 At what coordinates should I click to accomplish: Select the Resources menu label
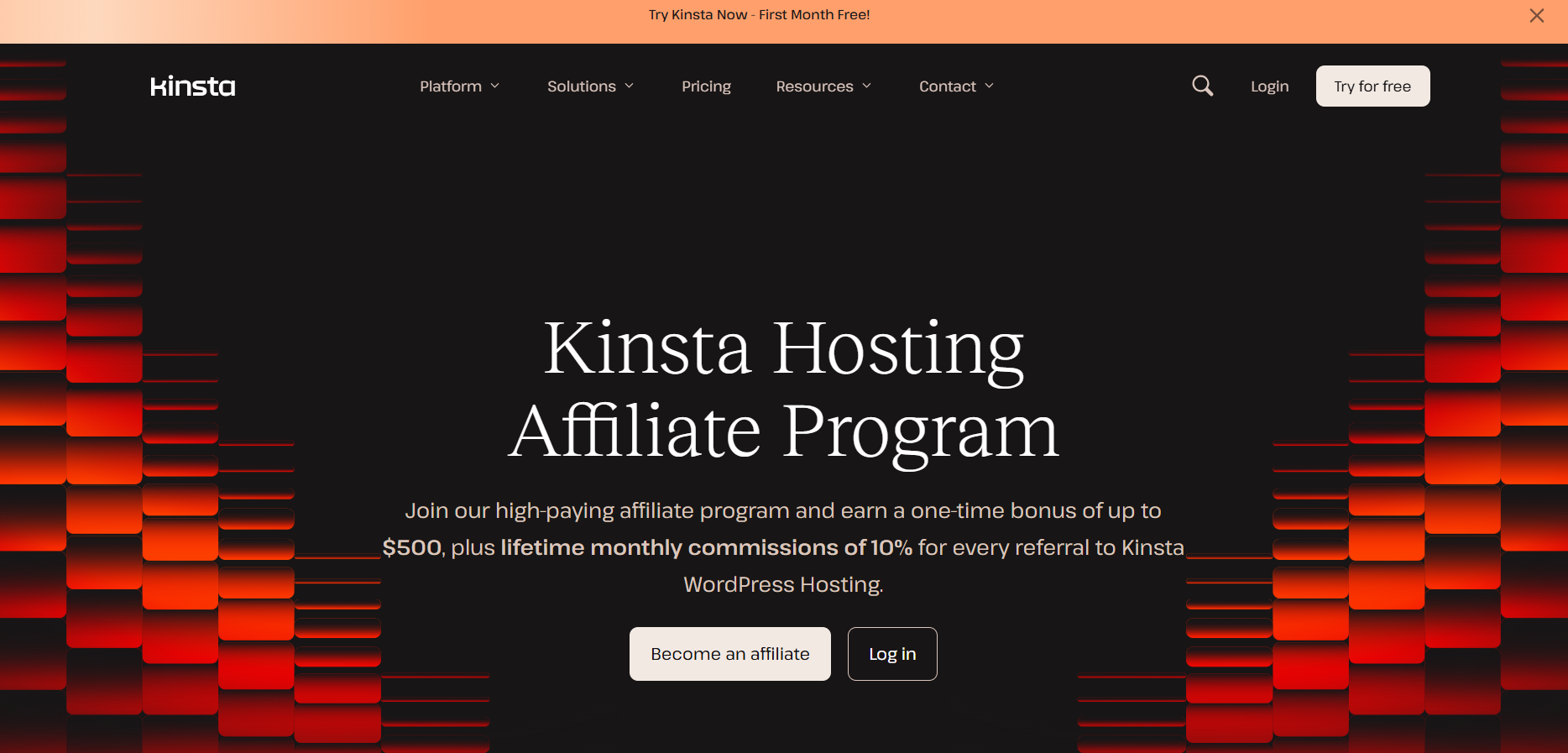814,86
